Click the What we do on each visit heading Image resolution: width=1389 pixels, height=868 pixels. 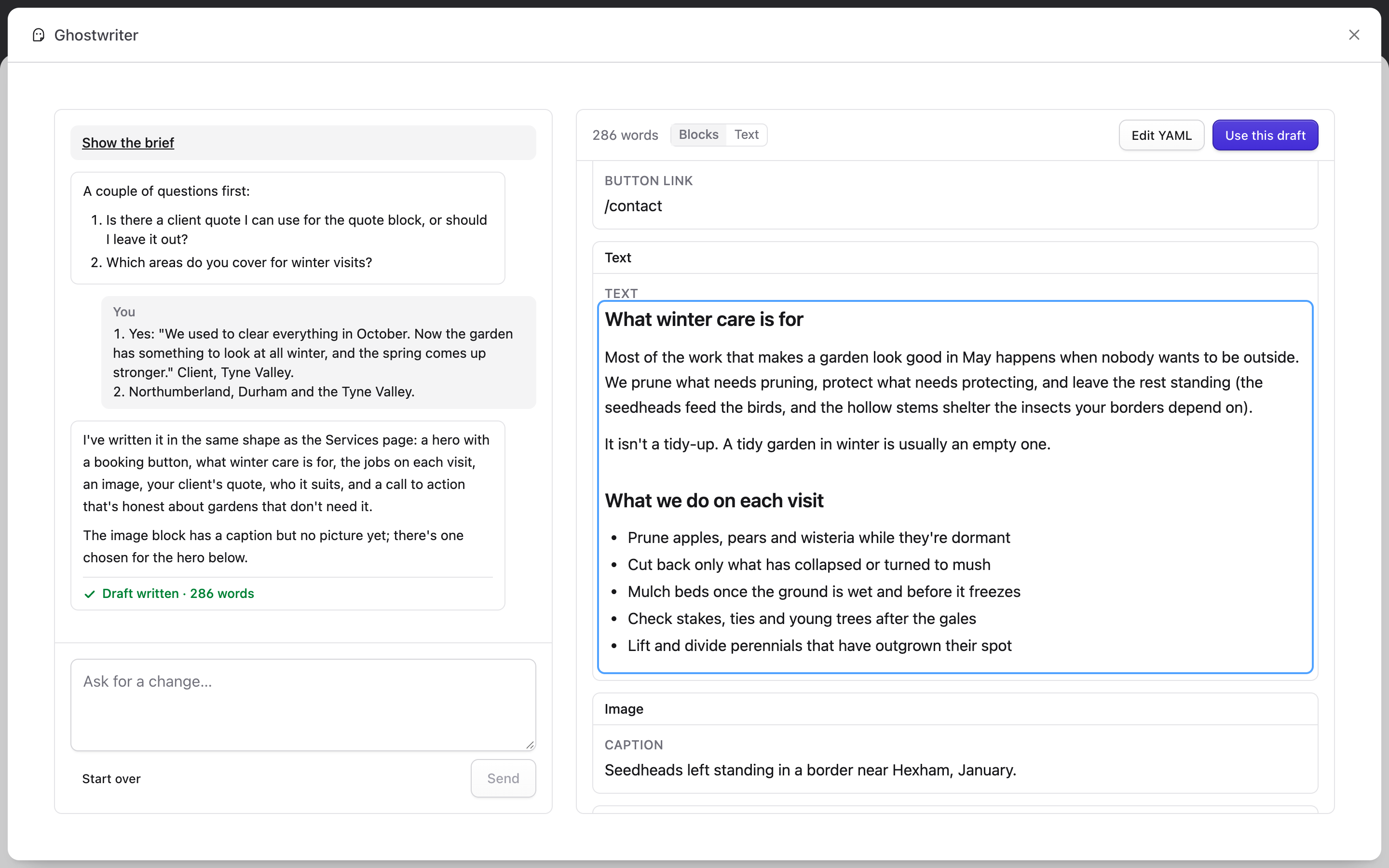pyautogui.click(x=714, y=501)
